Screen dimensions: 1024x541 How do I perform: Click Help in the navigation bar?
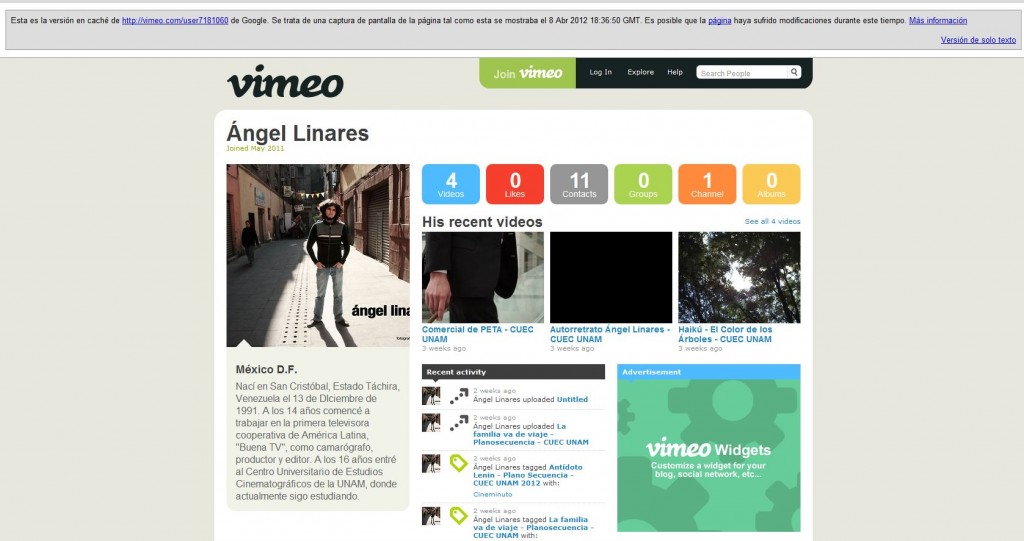point(675,72)
